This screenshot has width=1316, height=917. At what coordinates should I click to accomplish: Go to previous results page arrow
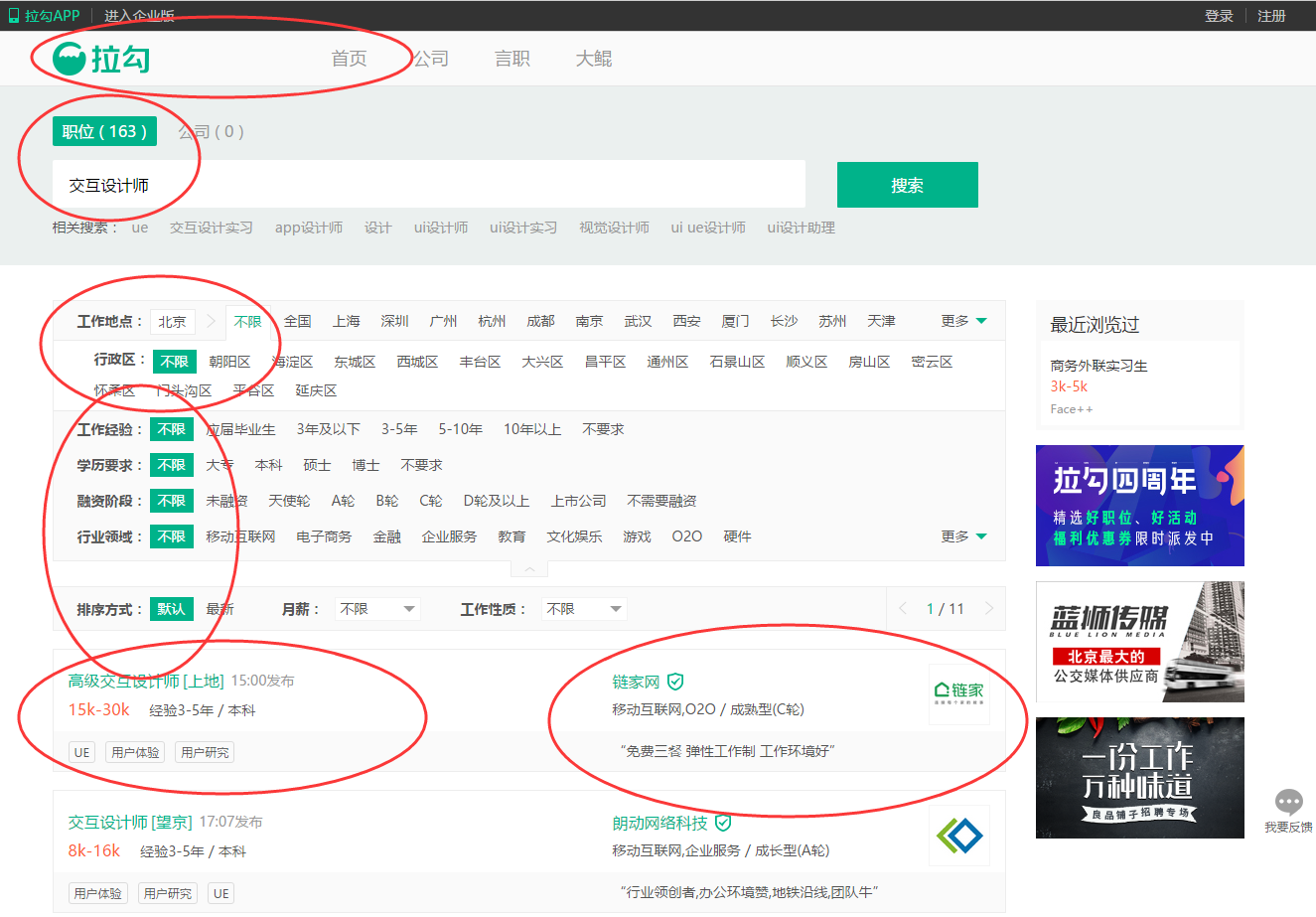[903, 609]
